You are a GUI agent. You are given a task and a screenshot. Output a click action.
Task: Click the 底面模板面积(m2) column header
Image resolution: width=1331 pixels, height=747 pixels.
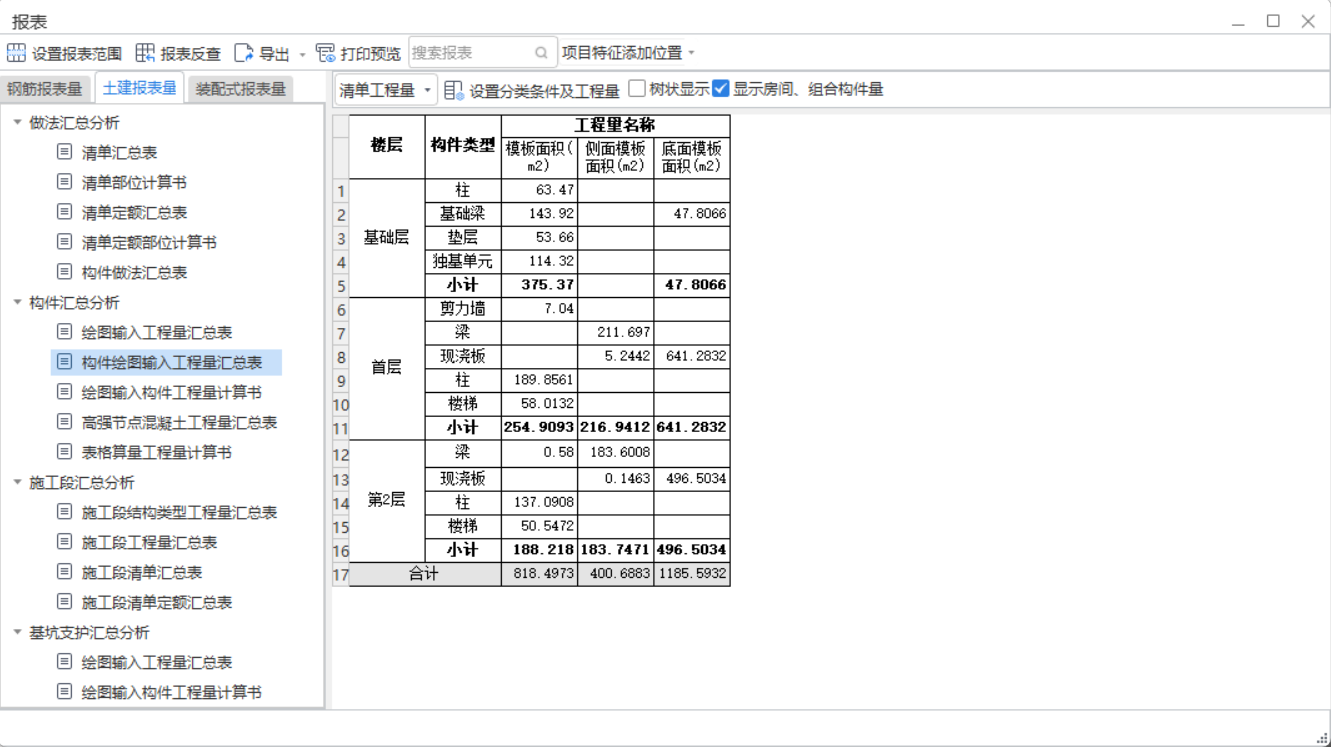point(692,157)
